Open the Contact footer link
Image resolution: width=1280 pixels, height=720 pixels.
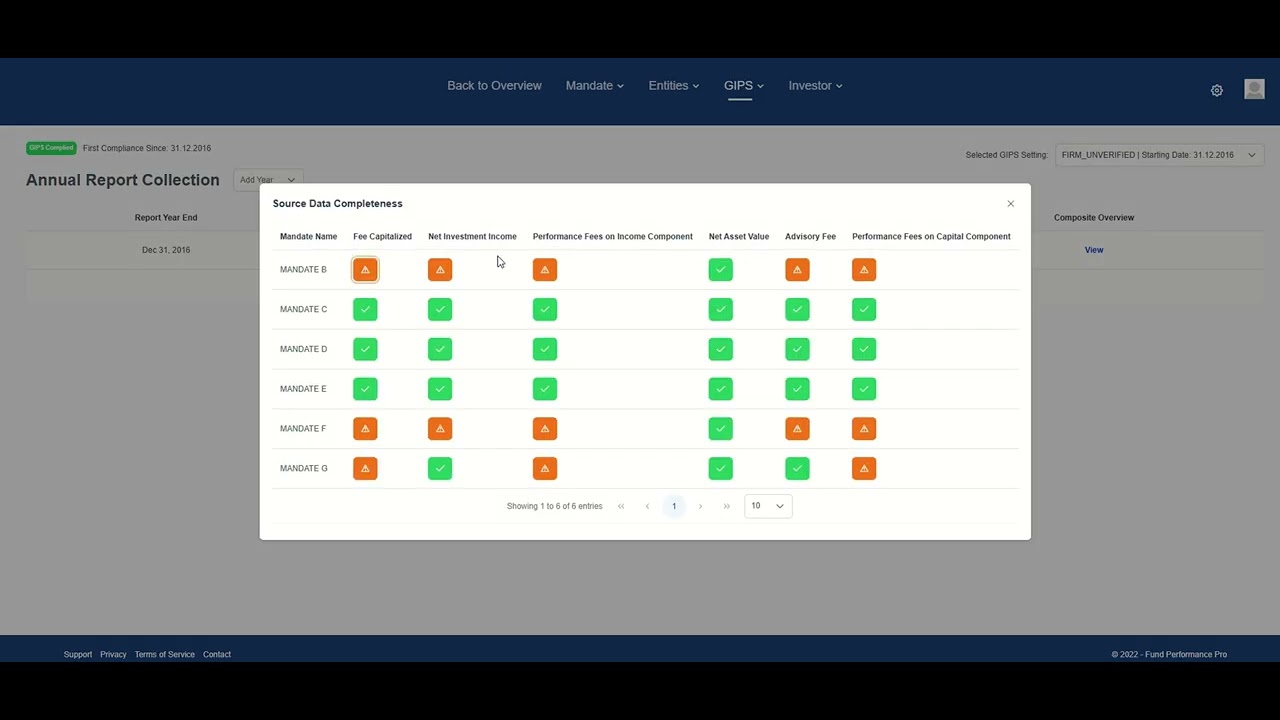pyautogui.click(x=217, y=655)
